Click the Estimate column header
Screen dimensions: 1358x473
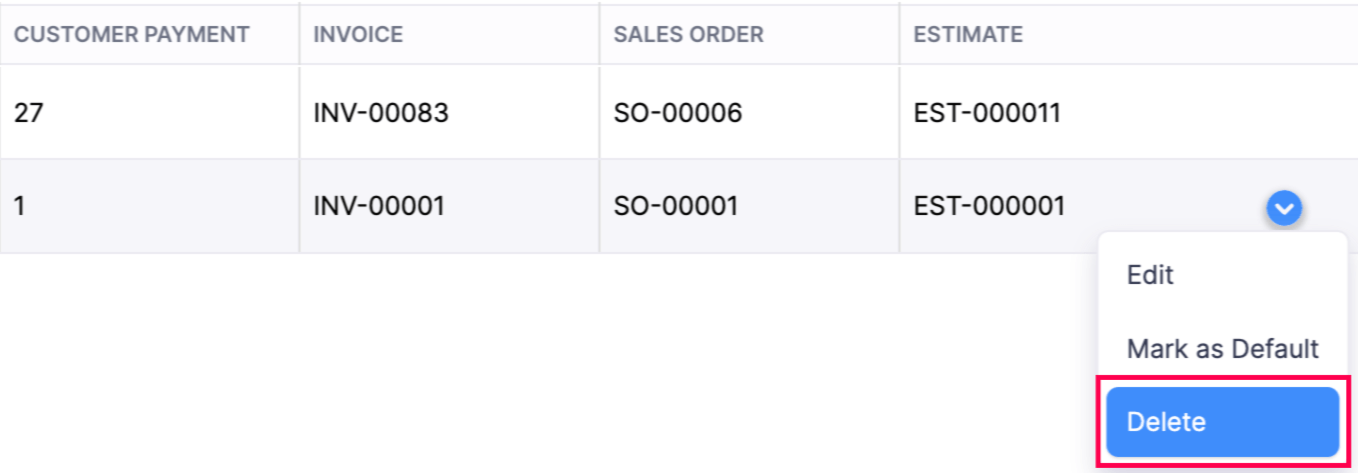(968, 34)
